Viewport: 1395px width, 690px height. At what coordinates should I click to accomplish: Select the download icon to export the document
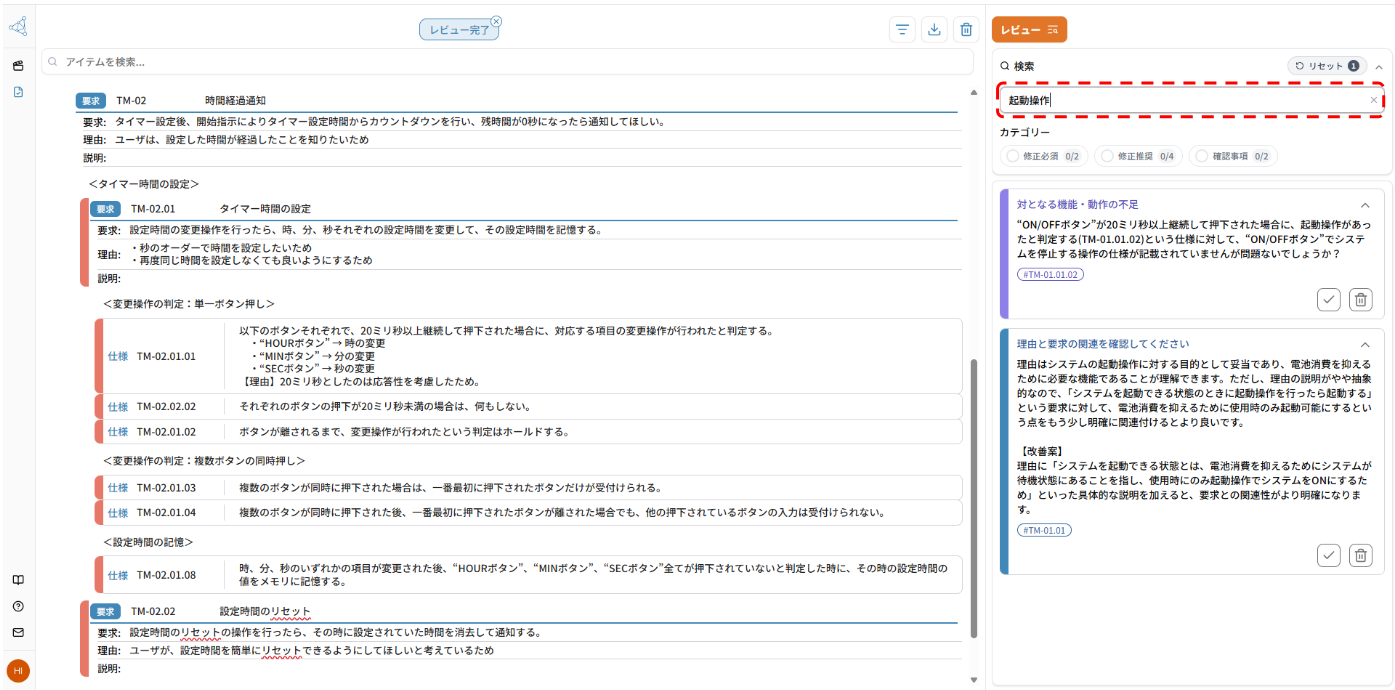934,29
